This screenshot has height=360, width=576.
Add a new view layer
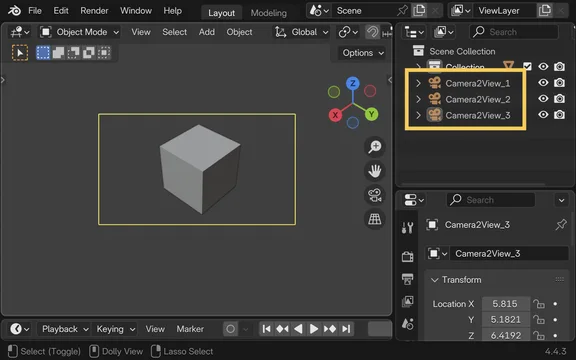(544, 11)
